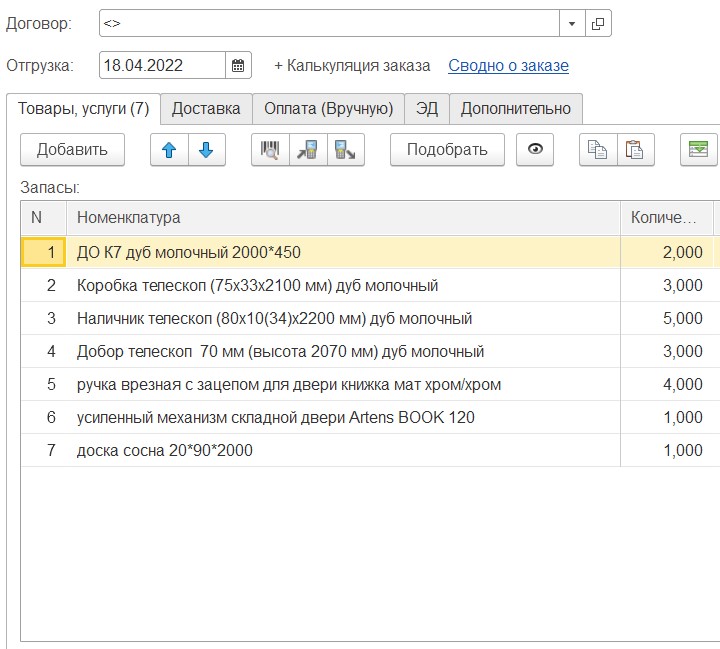Select the Дополнительно tab
The image size is (720, 649).
[515, 109]
